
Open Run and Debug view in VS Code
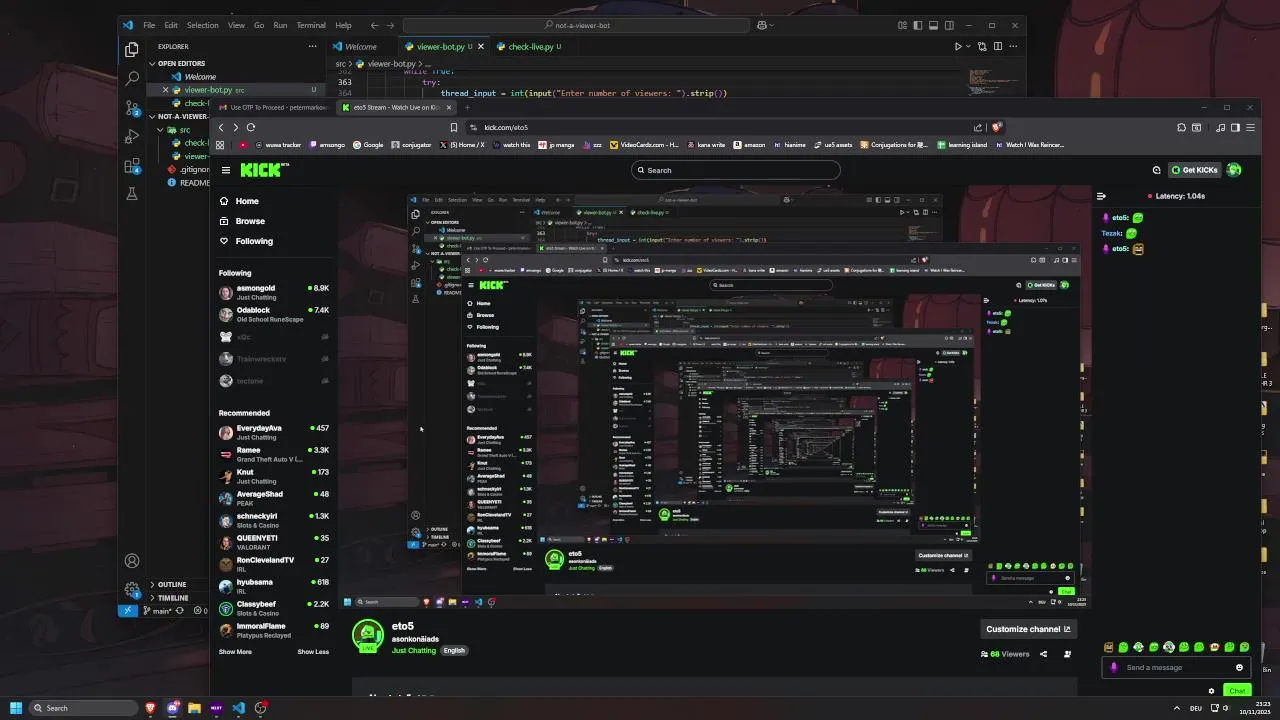pos(132,136)
